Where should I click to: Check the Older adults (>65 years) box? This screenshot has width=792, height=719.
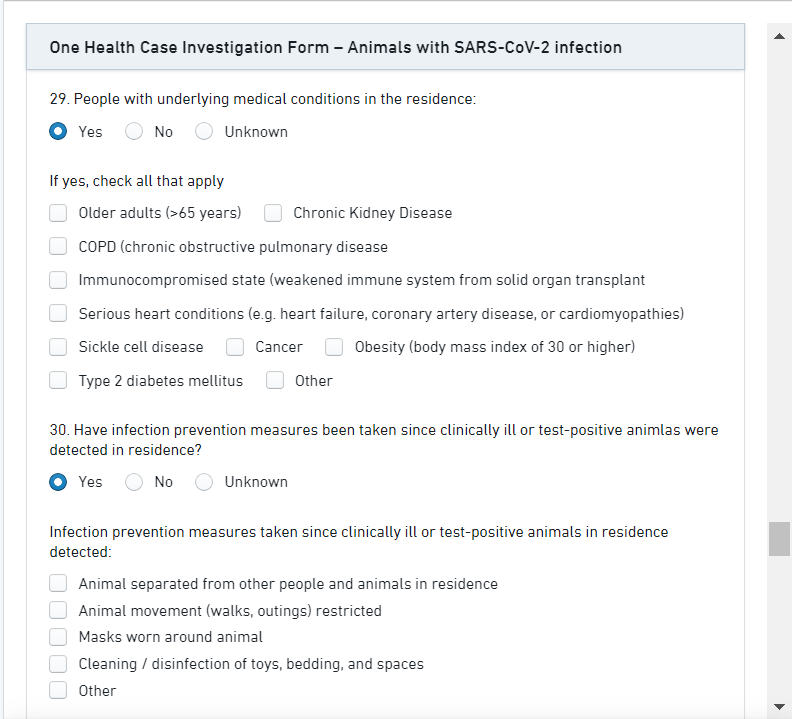(x=59, y=213)
